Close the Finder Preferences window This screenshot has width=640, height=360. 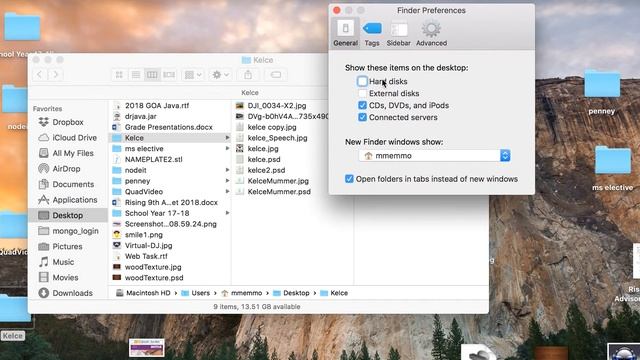337,10
